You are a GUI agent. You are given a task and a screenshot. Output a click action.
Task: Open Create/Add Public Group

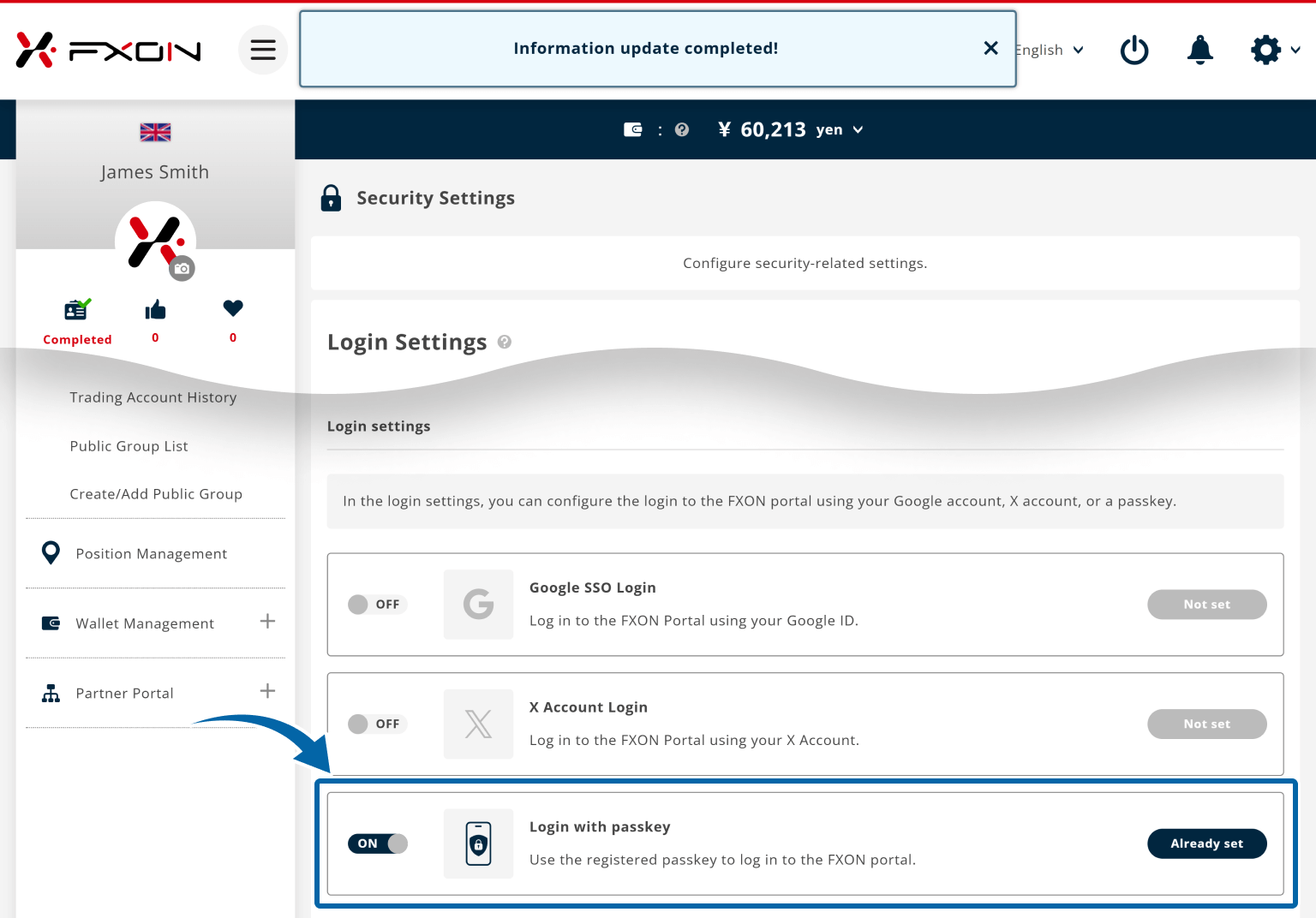[x=156, y=494]
